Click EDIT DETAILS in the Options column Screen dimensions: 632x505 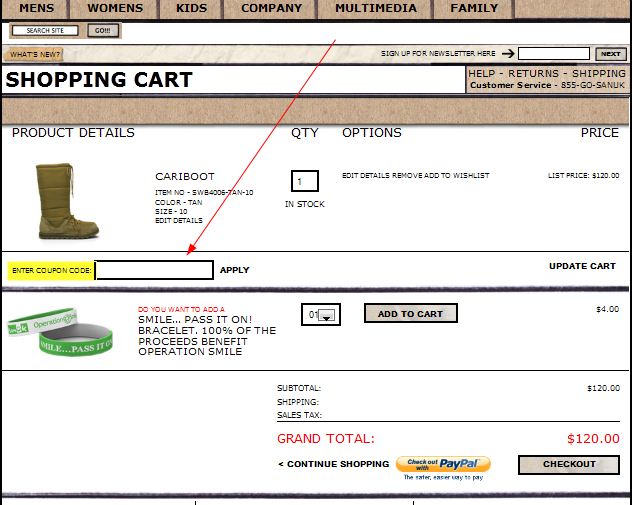click(366, 175)
